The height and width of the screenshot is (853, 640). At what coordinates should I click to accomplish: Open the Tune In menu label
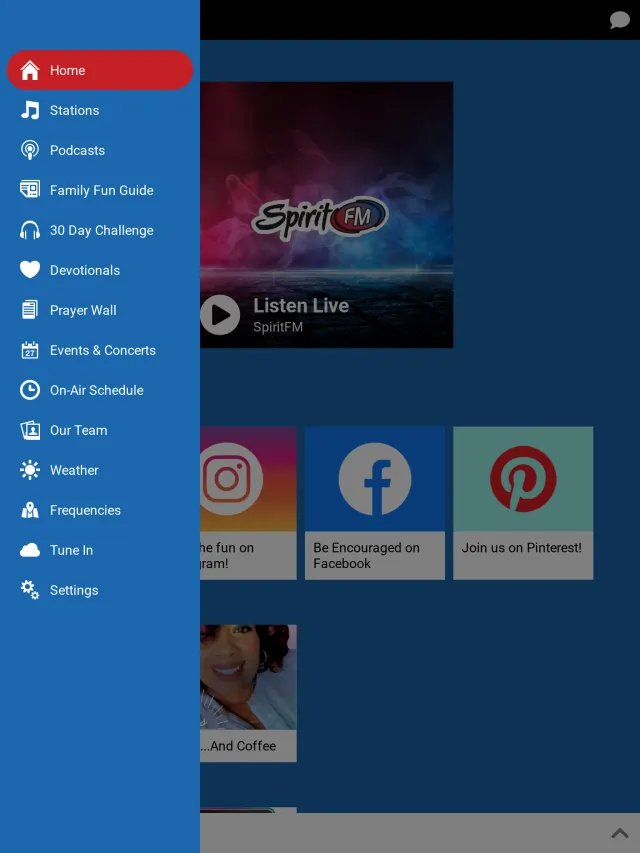[71, 550]
